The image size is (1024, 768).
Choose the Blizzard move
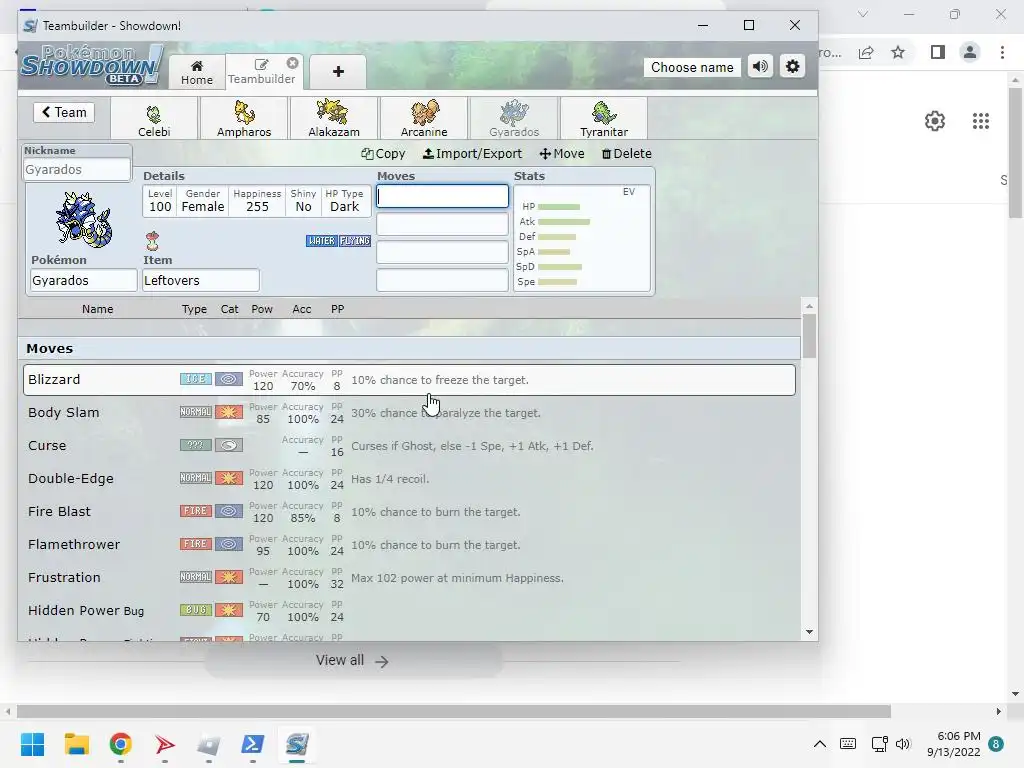[x=409, y=379]
